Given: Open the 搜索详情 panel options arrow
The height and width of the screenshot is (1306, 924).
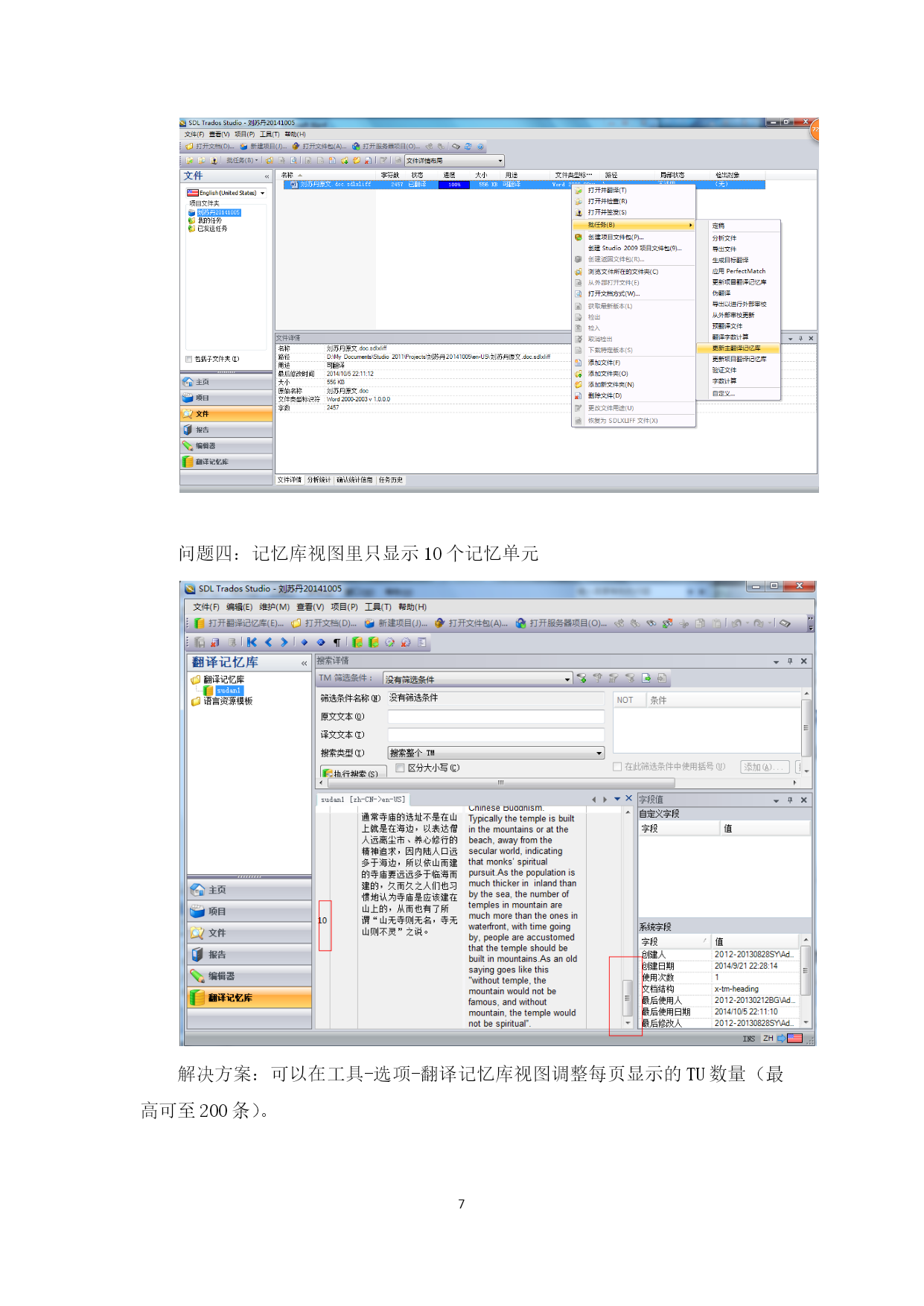Looking at the screenshot, I should (776, 661).
